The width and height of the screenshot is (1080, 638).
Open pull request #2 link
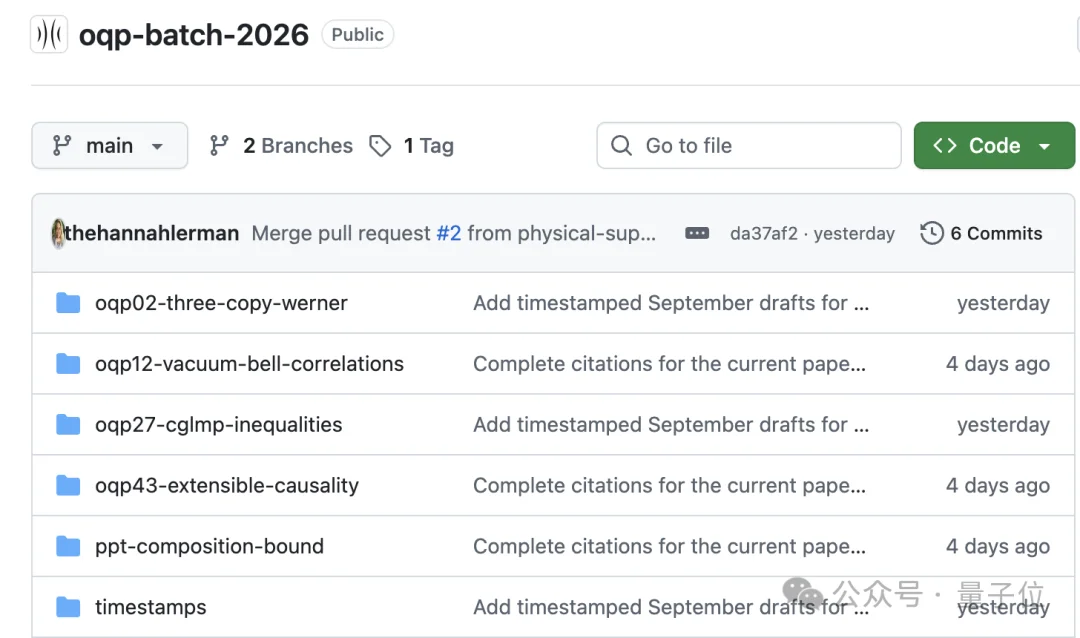tap(448, 233)
